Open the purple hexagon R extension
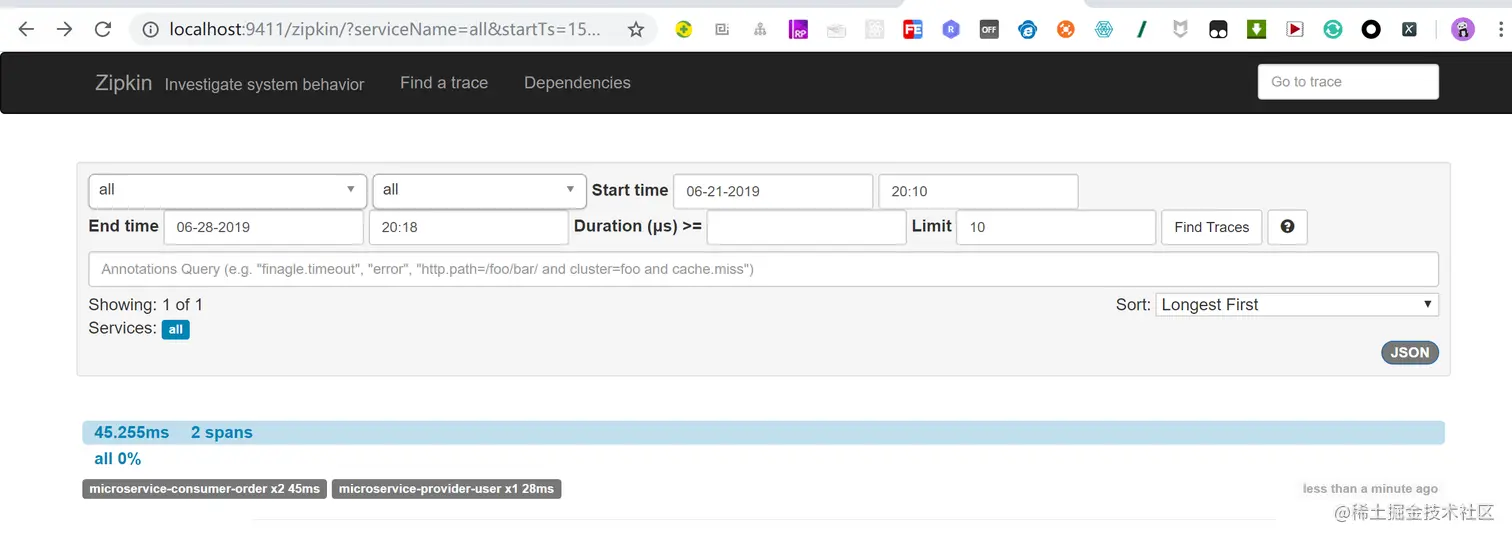 (951, 30)
